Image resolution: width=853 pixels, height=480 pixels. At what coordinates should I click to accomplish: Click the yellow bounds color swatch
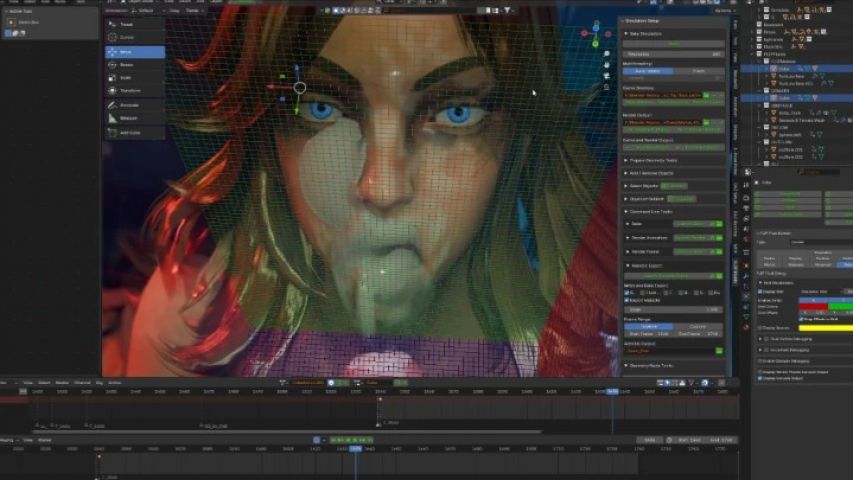click(826, 328)
